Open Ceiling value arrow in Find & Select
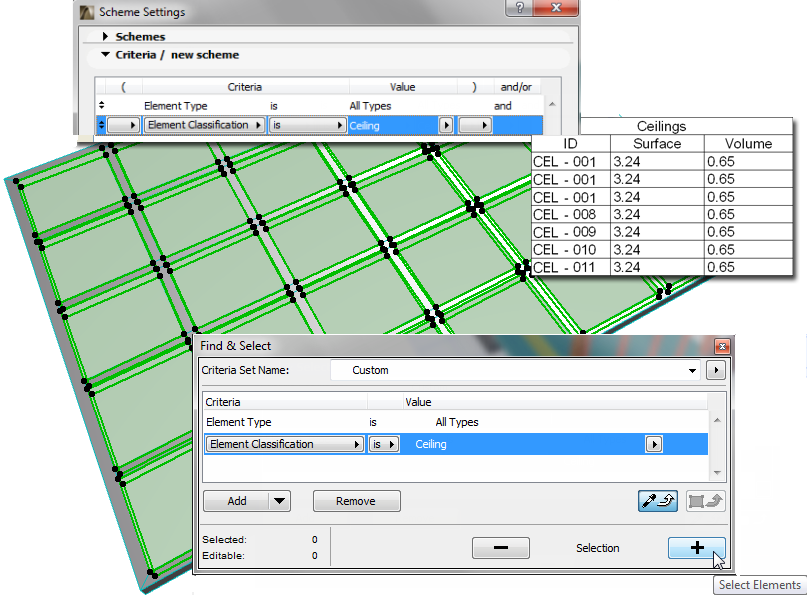809x597 pixels. tap(654, 444)
